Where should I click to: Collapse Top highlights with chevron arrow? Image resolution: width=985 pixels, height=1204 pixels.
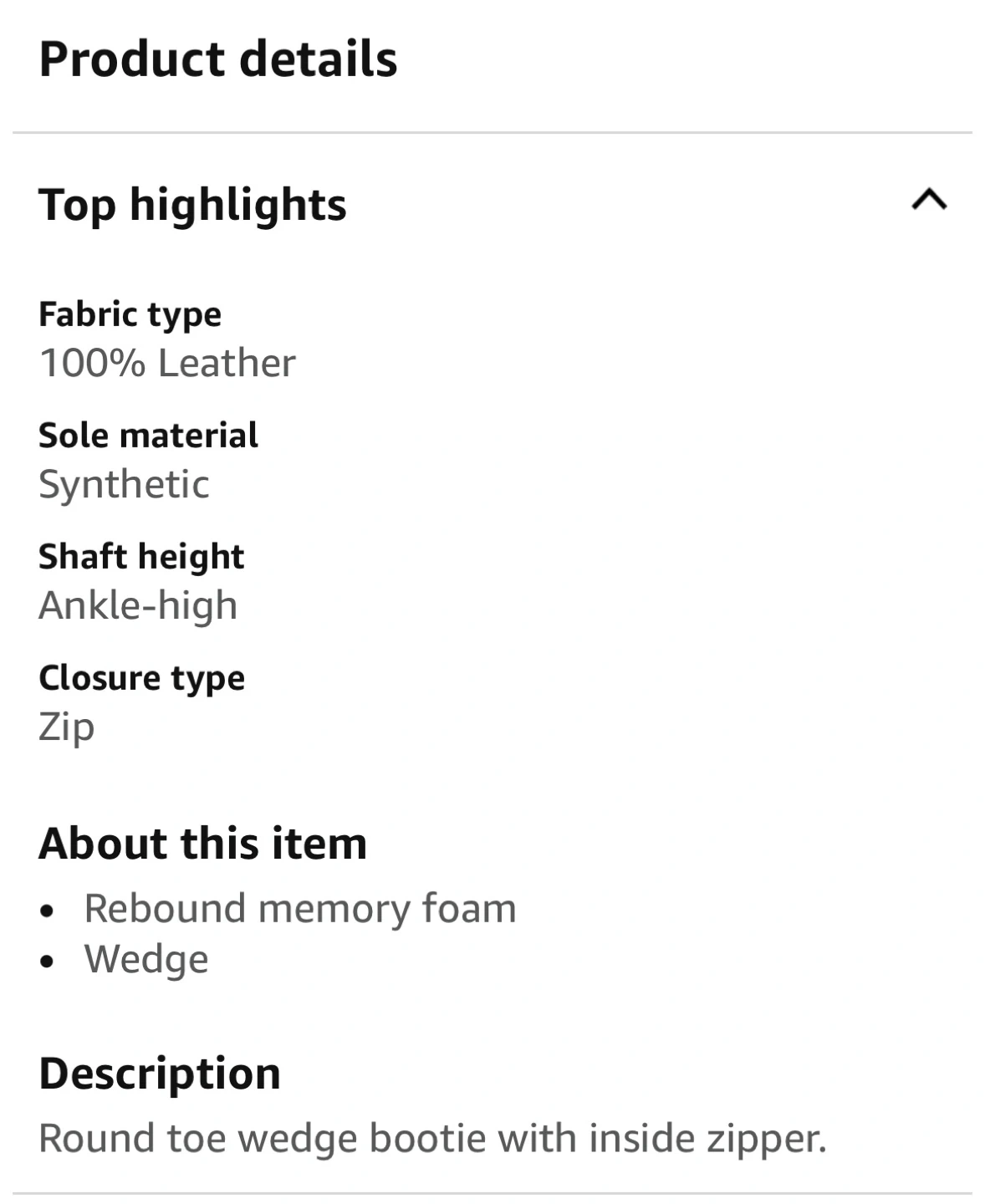pyautogui.click(x=929, y=200)
